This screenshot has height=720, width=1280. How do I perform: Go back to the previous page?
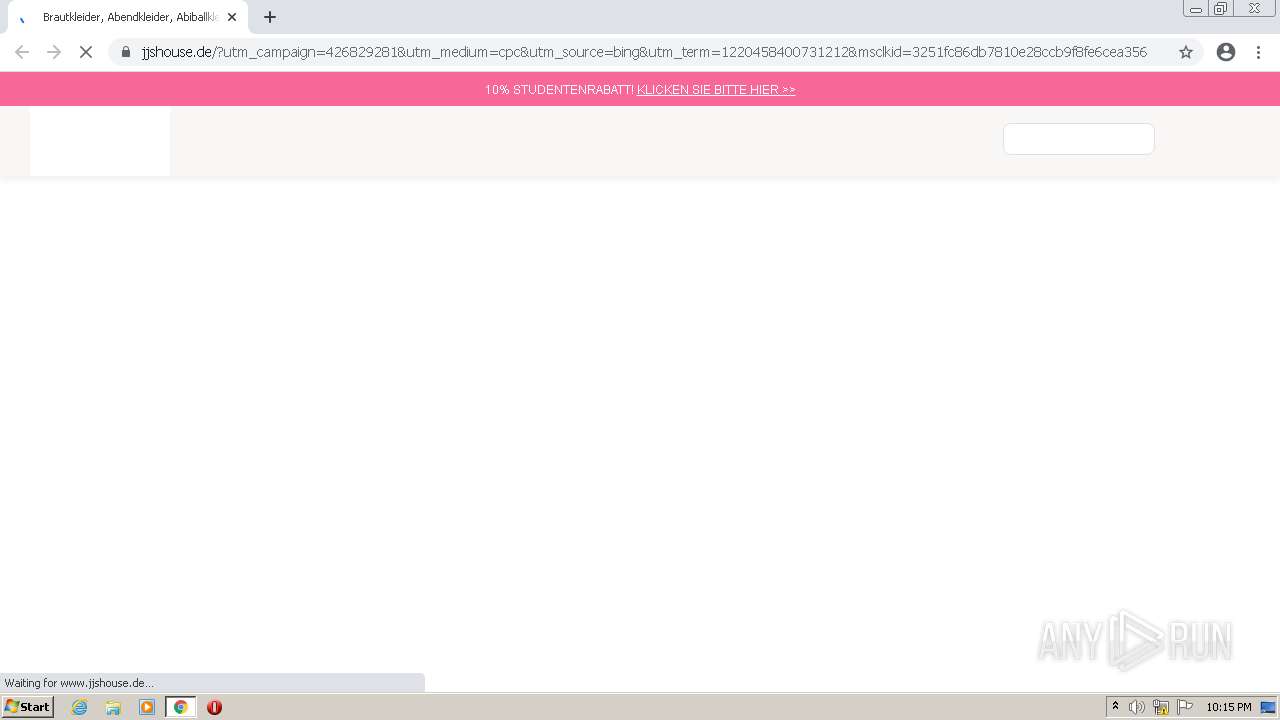22,52
